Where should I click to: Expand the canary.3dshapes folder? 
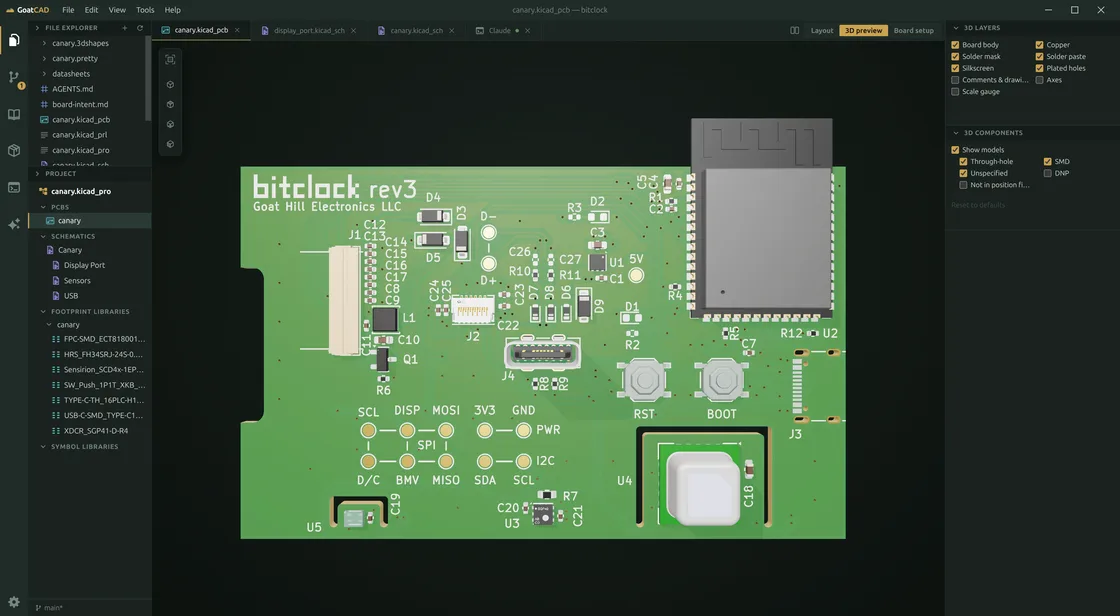[x=44, y=44]
